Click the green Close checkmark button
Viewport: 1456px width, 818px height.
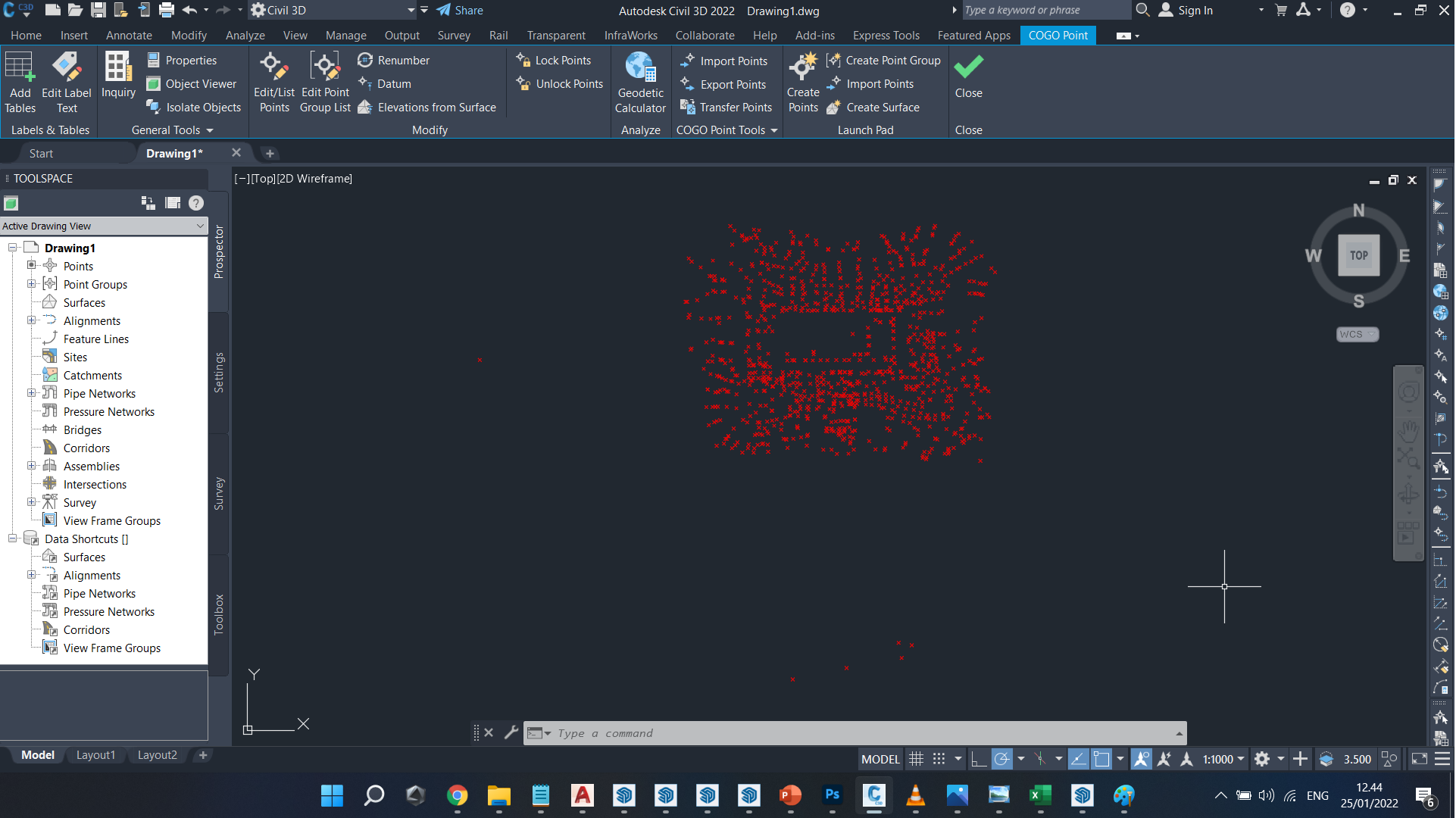pyautogui.click(x=968, y=68)
